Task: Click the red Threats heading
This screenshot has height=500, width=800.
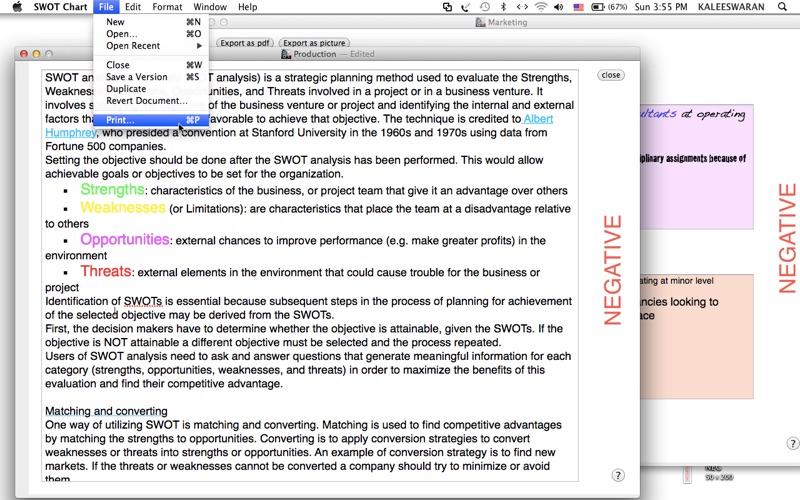Action: 106,271
